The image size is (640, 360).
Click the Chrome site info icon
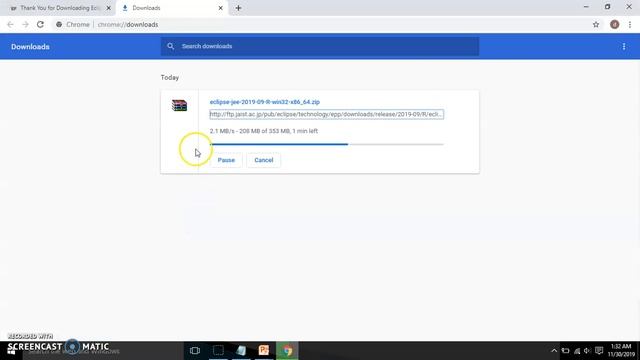click(59, 24)
